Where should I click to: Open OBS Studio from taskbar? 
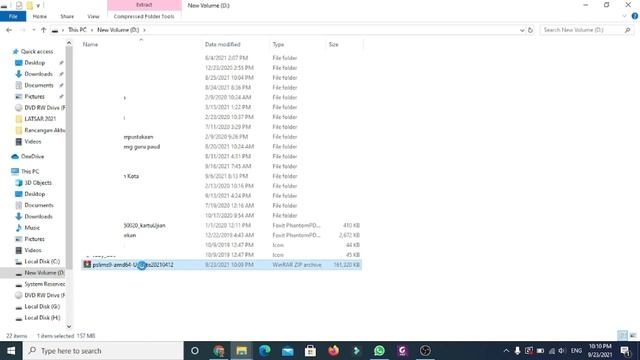coord(425,351)
